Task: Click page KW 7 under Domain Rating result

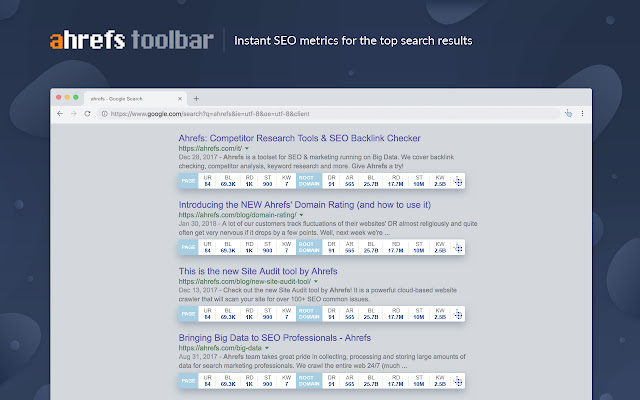Action: pyautogui.click(x=287, y=247)
